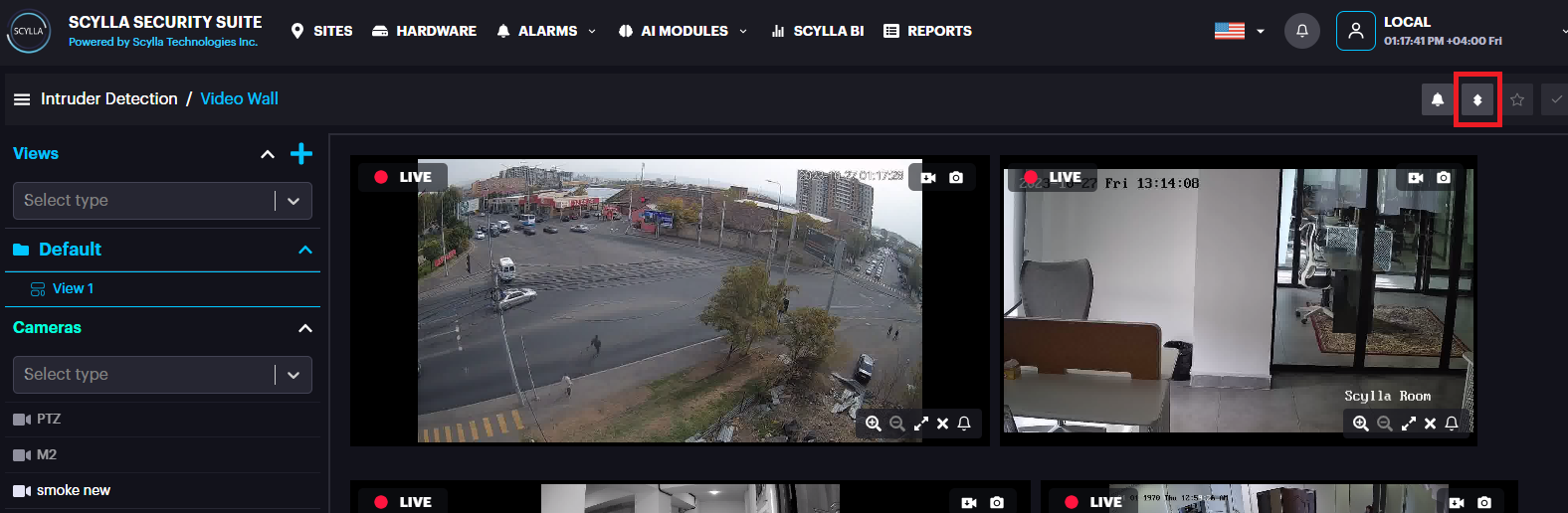1568x513 pixels.
Task: Select View 1 in the Default folder
Action: coord(73,288)
